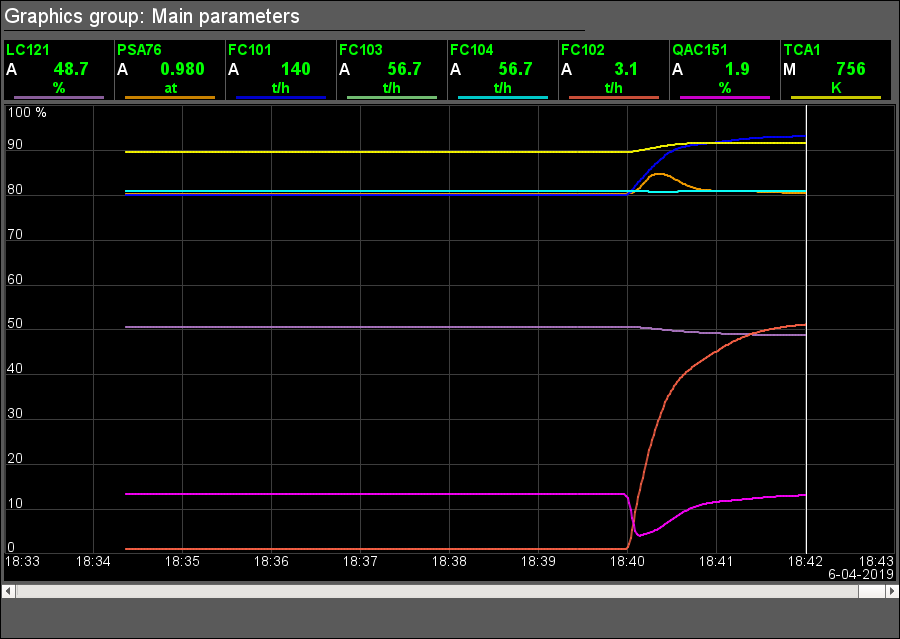Click the dark blue color bar under FC101
This screenshot has width=900, height=639.
coord(281,98)
